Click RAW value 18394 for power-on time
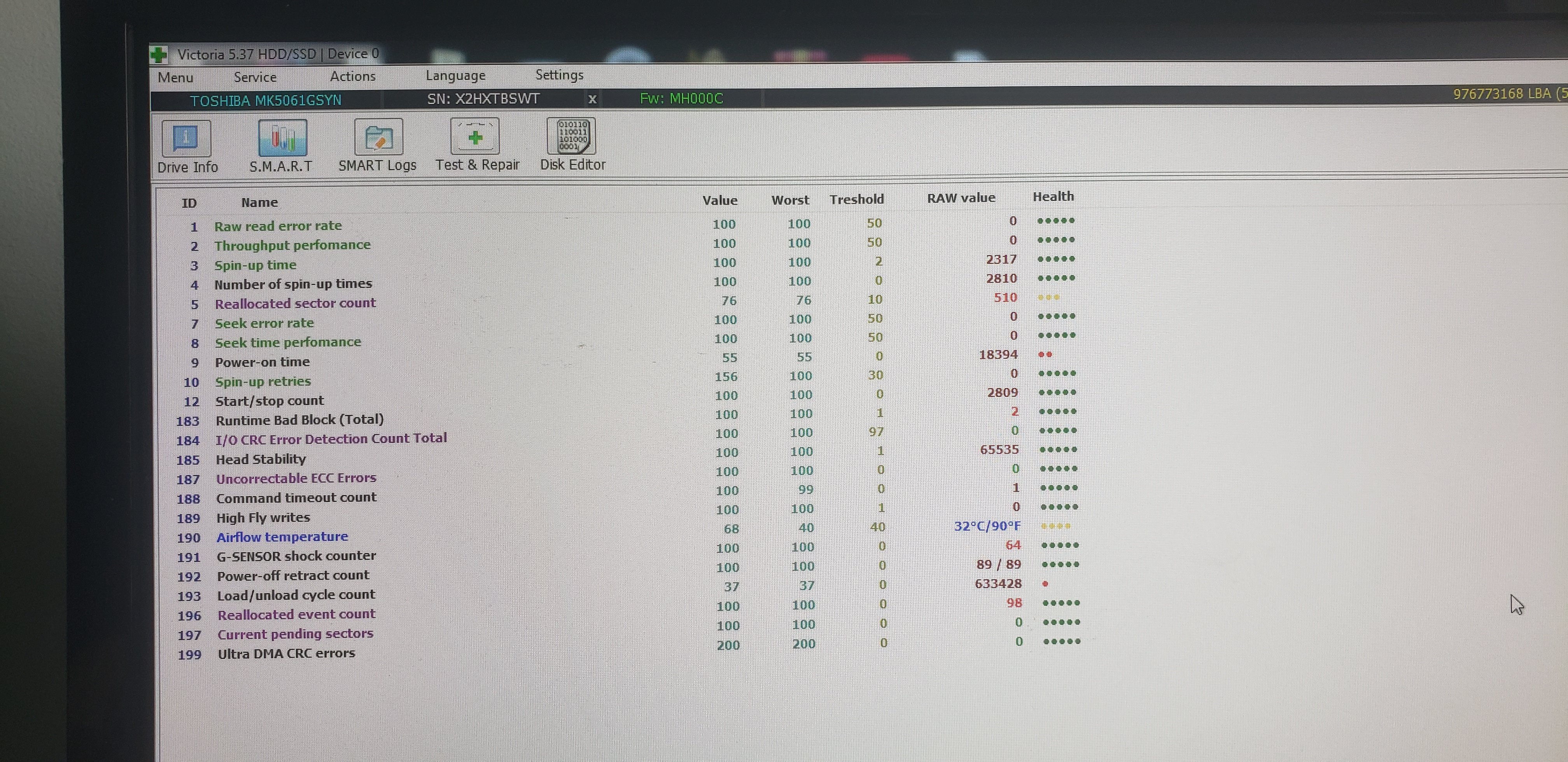Image resolution: width=1568 pixels, height=762 pixels. coord(997,355)
